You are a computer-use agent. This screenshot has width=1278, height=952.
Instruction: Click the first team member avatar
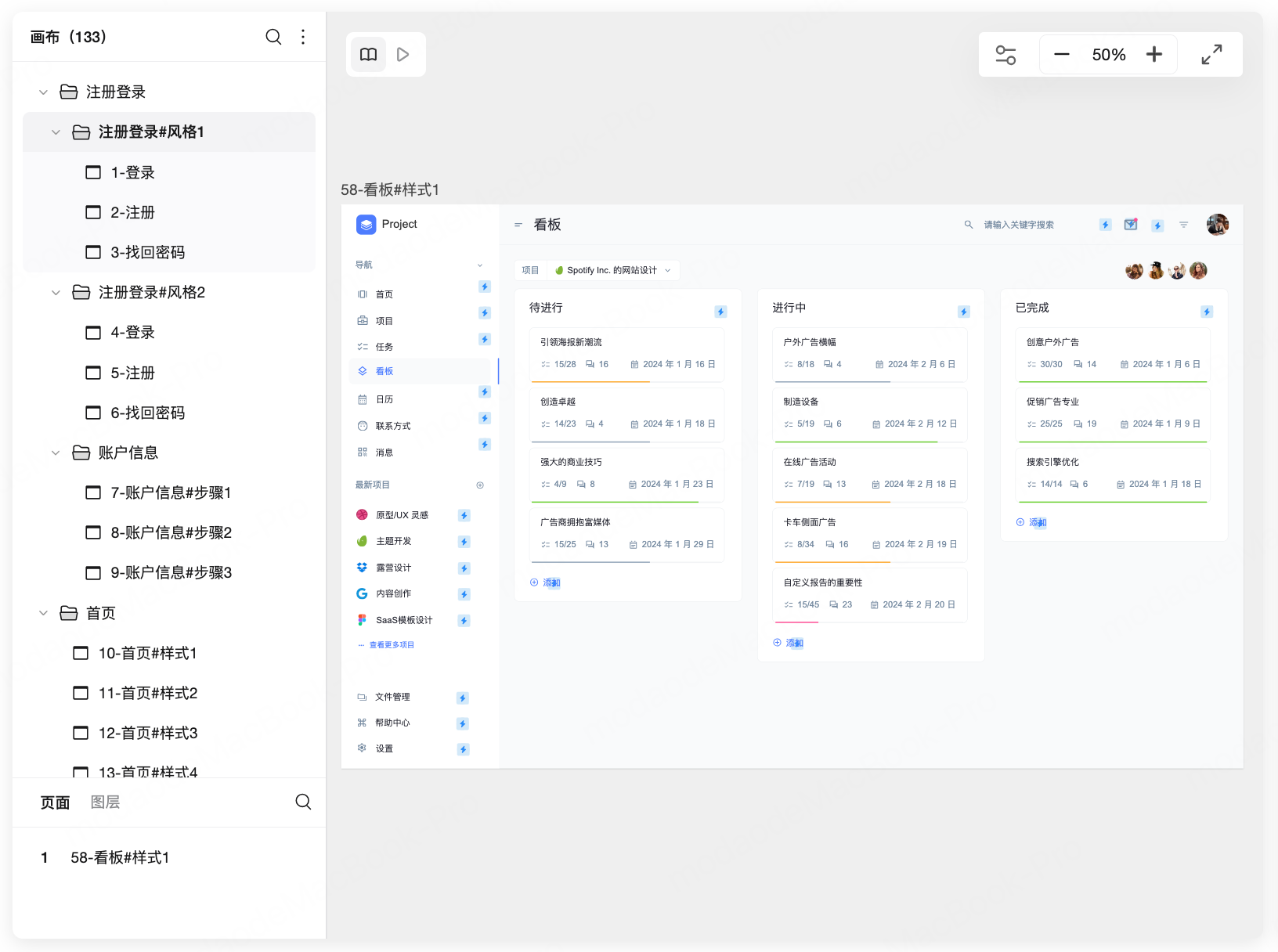point(1134,271)
